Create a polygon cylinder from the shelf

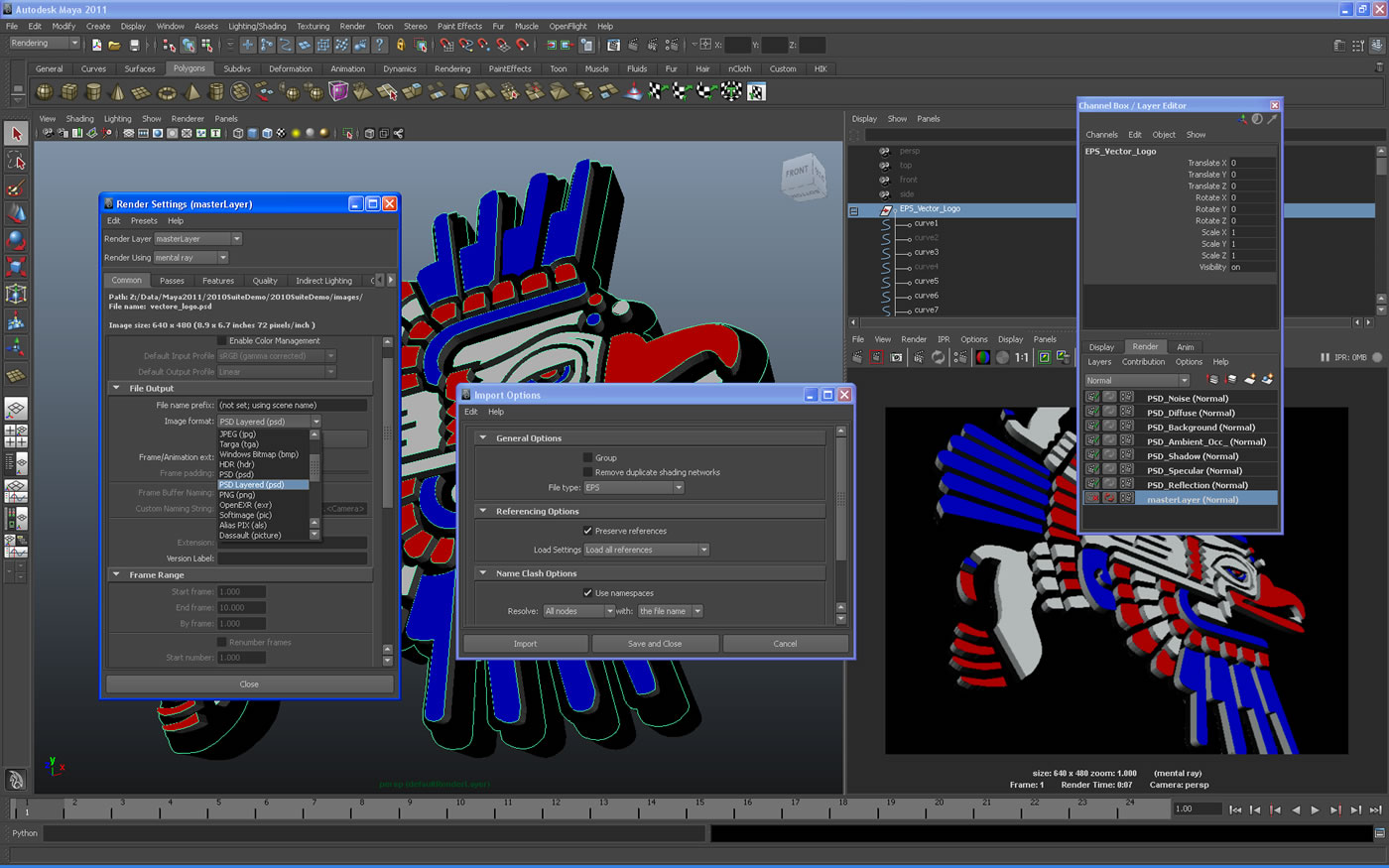(93, 91)
